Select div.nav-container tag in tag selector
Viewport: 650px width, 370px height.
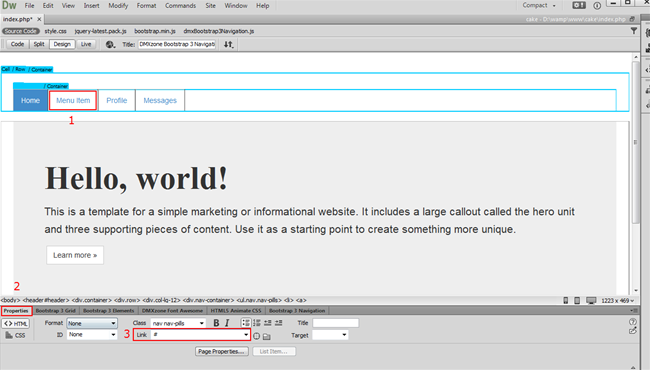tap(209, 300)
